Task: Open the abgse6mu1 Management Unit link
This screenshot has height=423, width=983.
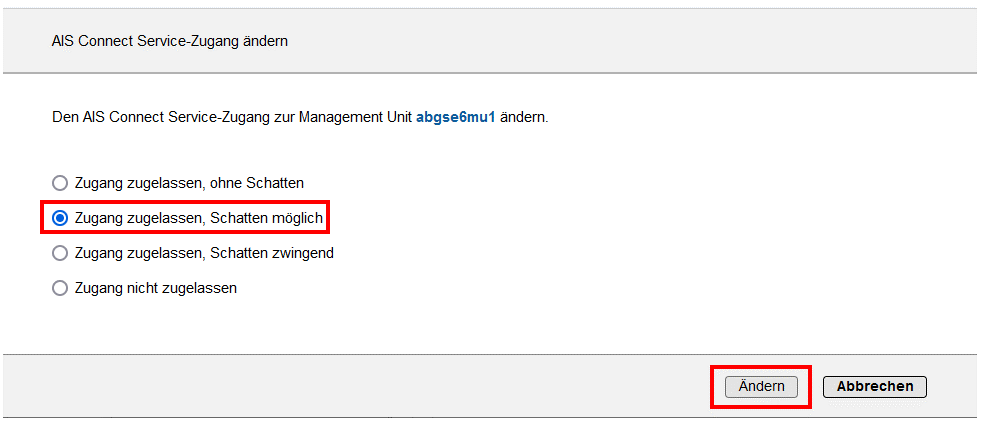Action: click(455, 117)
